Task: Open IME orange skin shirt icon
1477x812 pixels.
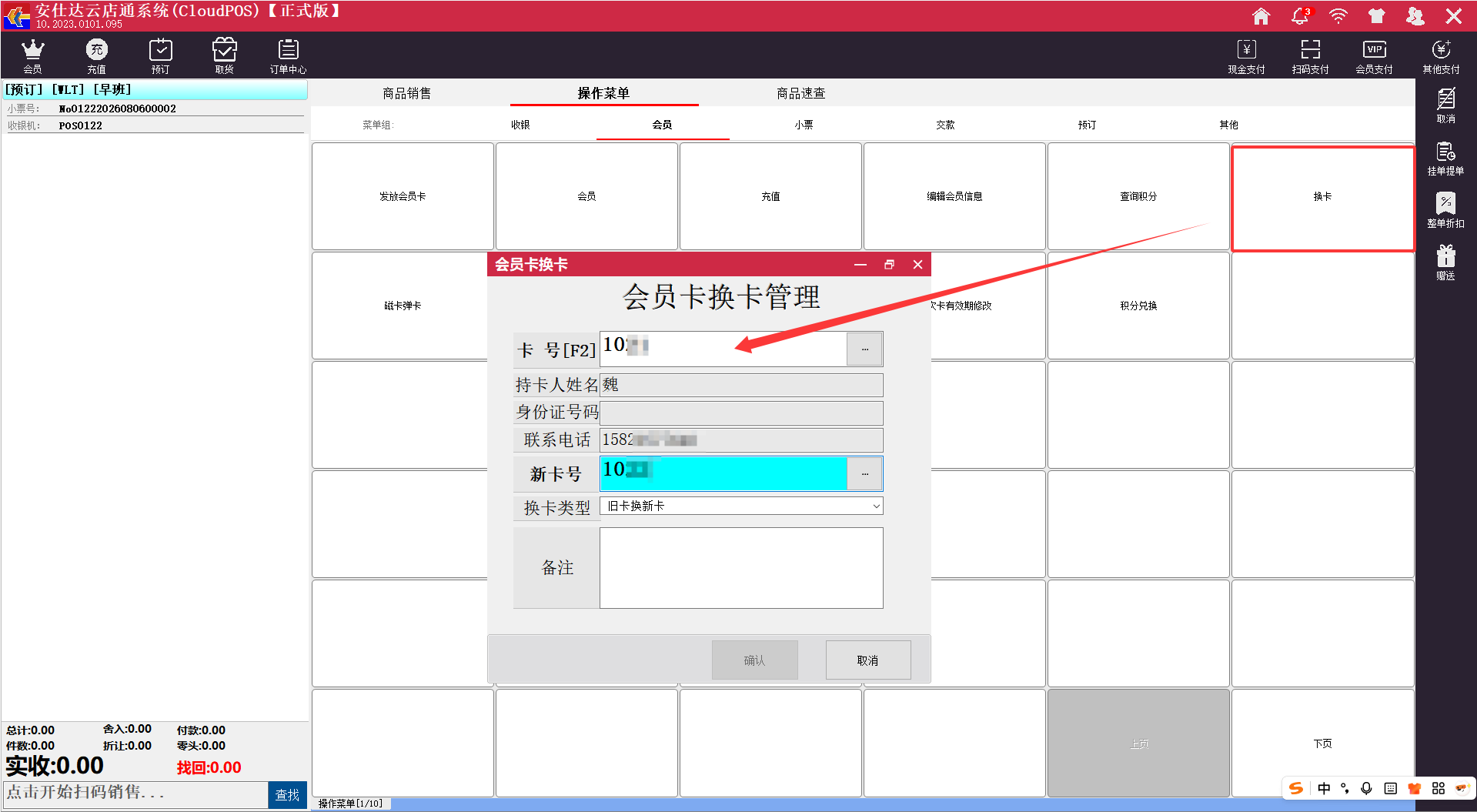Action: tap(1414, 788)
